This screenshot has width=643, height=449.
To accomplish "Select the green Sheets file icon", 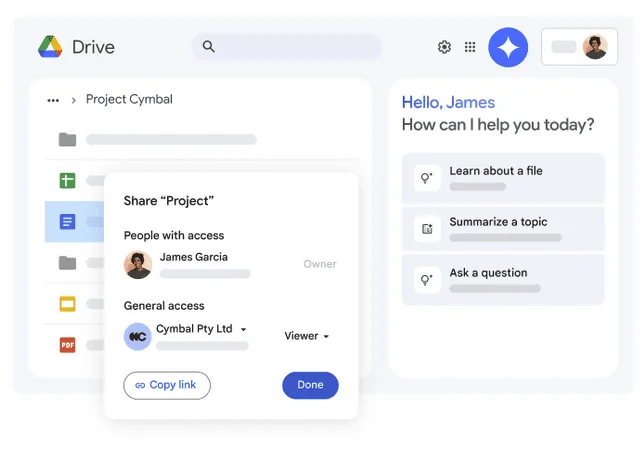I will click(x=67, y=180).
